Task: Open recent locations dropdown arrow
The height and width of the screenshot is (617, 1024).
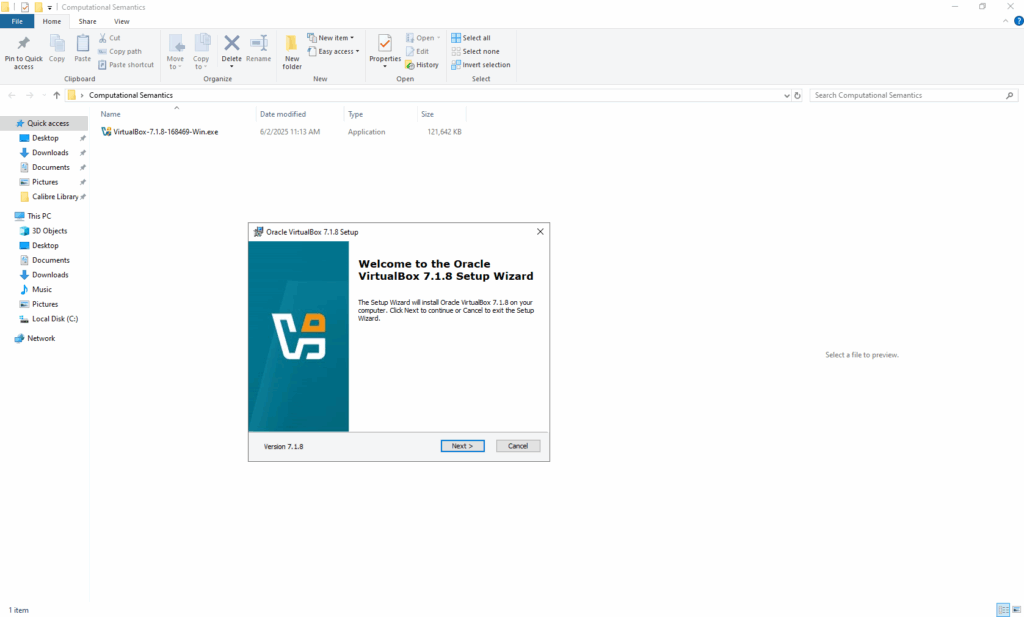Action: [44, 95]
